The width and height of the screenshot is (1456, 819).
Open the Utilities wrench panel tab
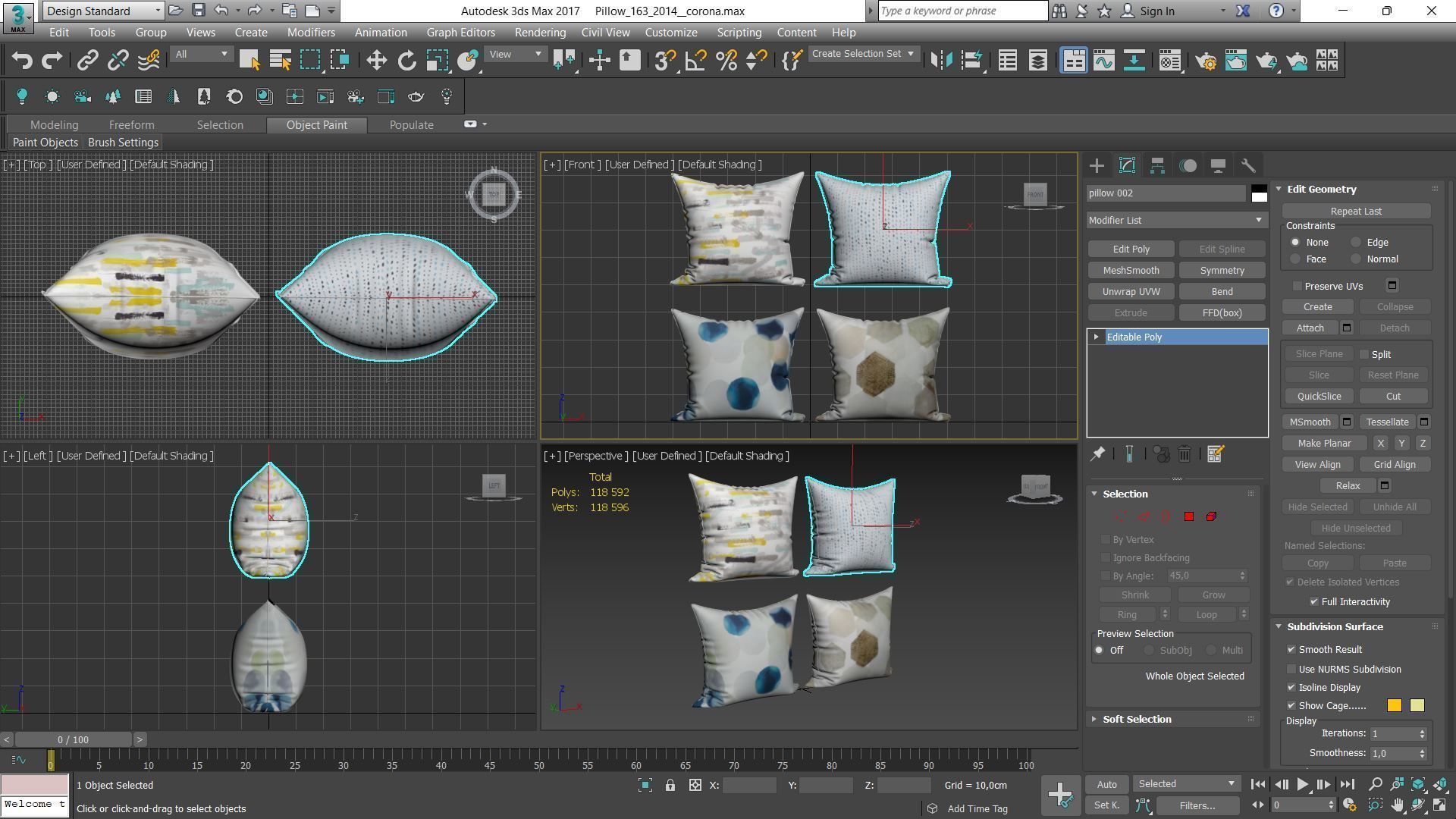[1248, 165]
